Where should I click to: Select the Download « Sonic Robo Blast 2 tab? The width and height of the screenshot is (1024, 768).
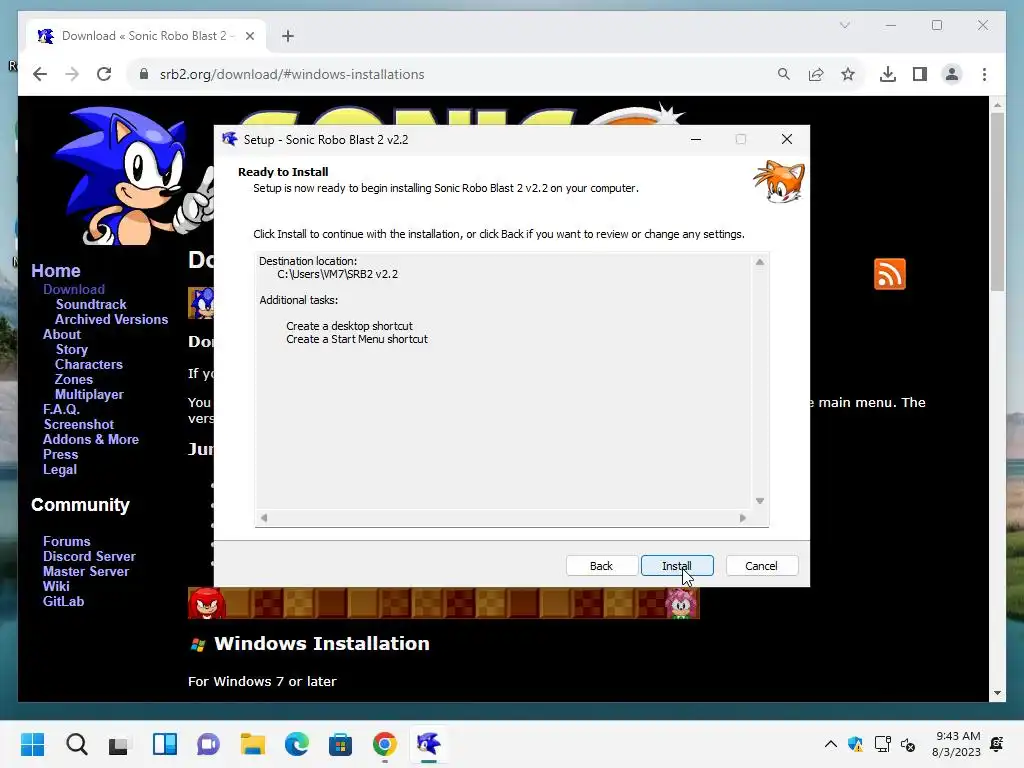click(146, 36)
